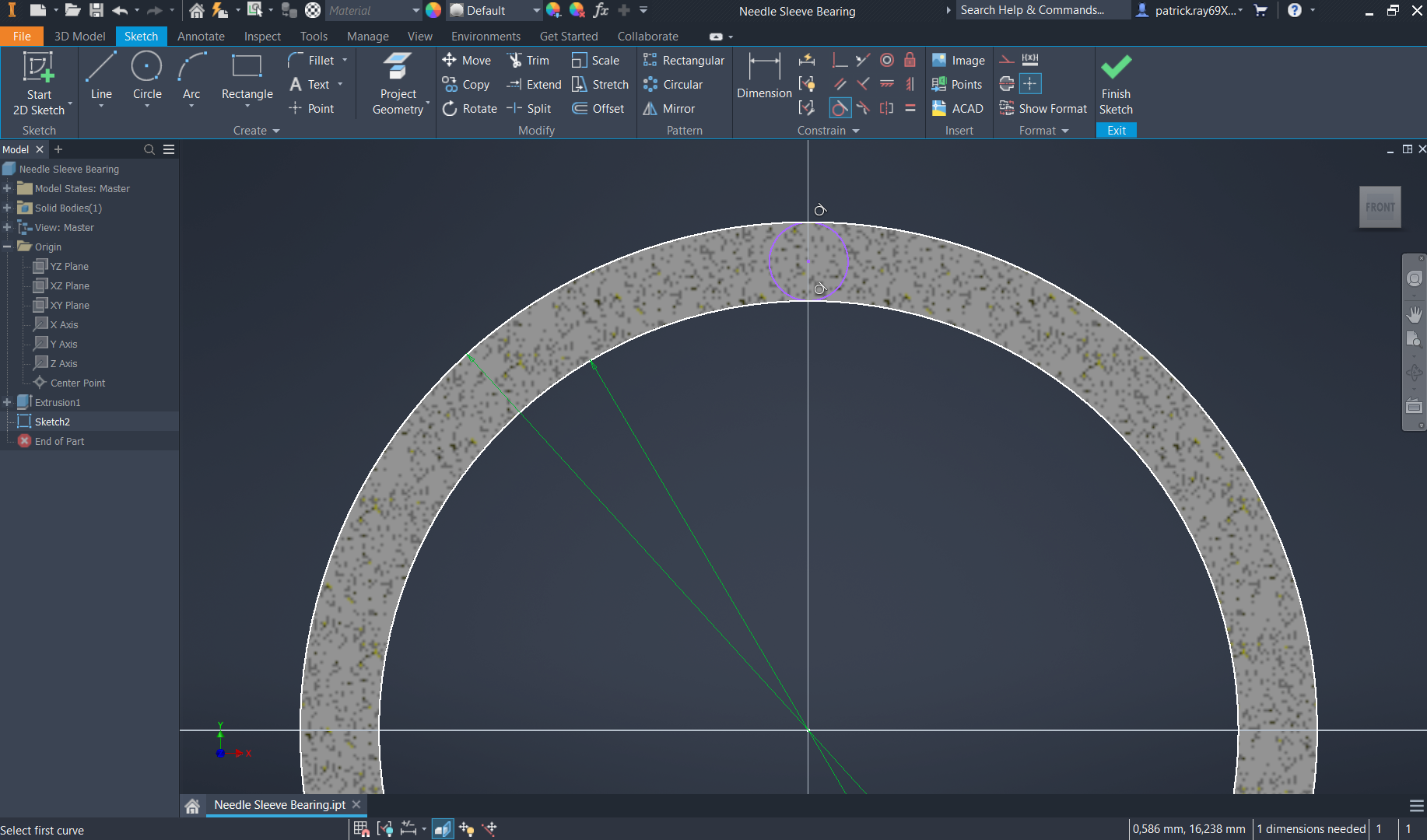
Task: Open the Inspect ribbon tab
Action: tap(262, 37)
